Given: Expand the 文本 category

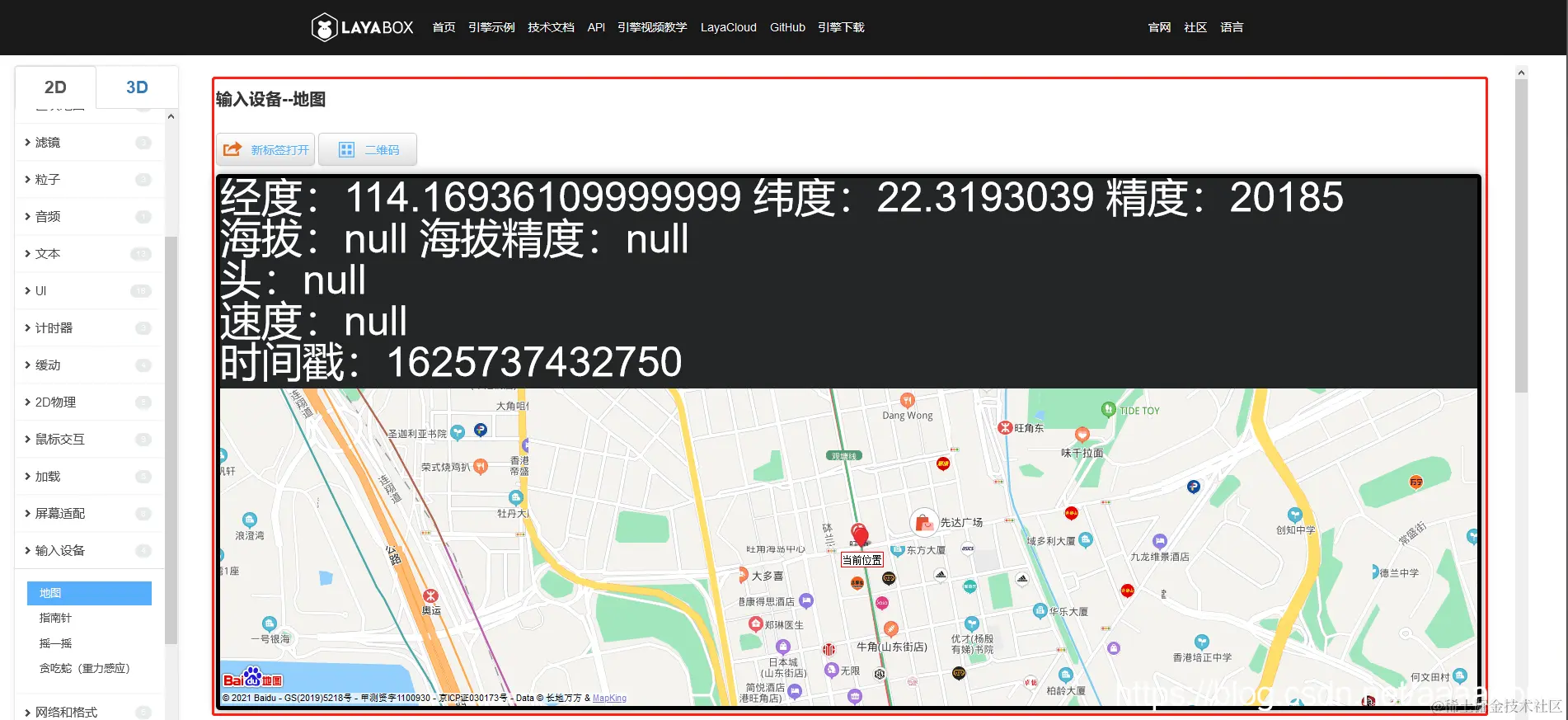Looking at the screenshot, I should pyautogui.click(x=89, y=254).
